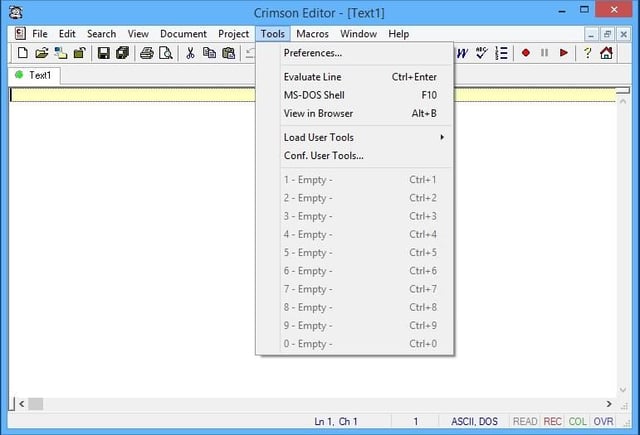Image resolution: width=640 pixels, height=435 pixels.
Task: Select Evaluate Line menu entry
Action: [x=355, y=77]
